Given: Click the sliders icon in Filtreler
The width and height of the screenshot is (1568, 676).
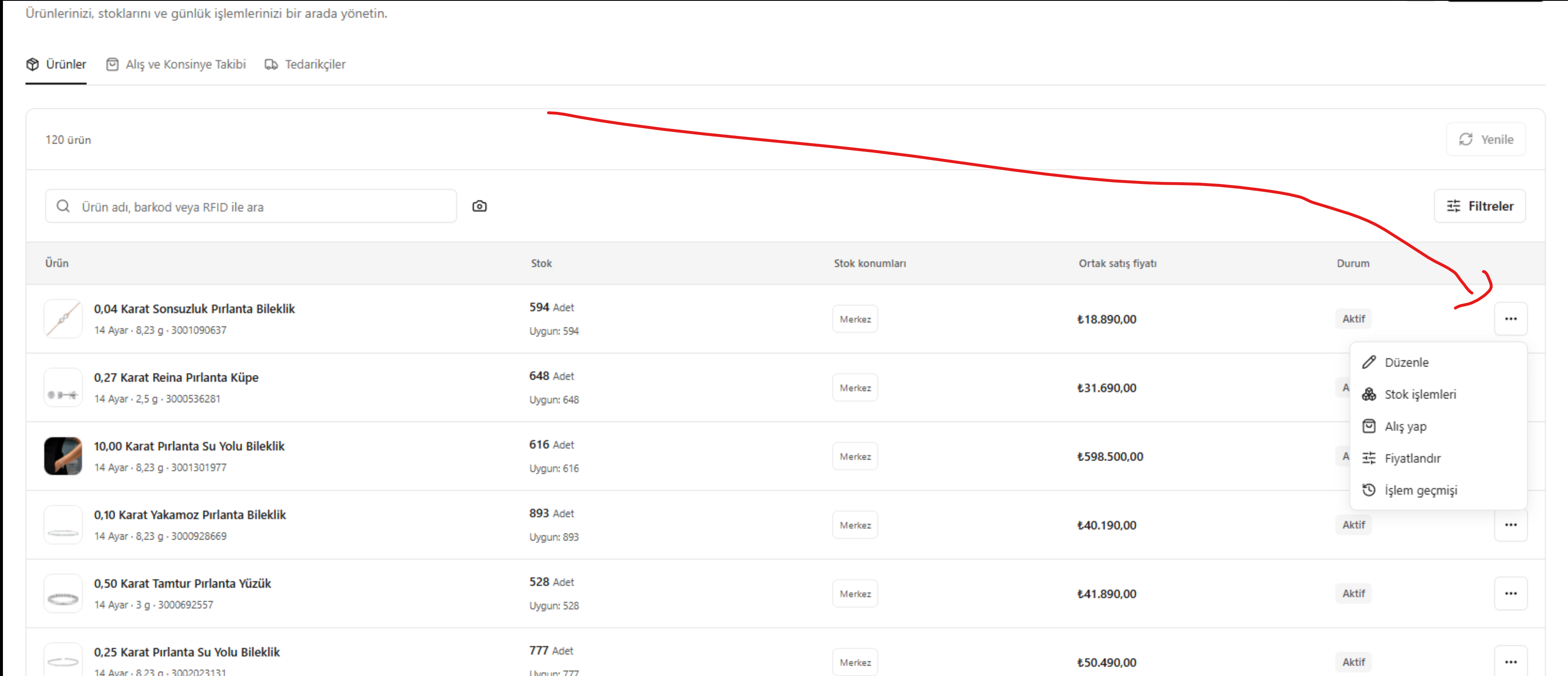Looking at the screenshot, I should tap(1453, 207).
